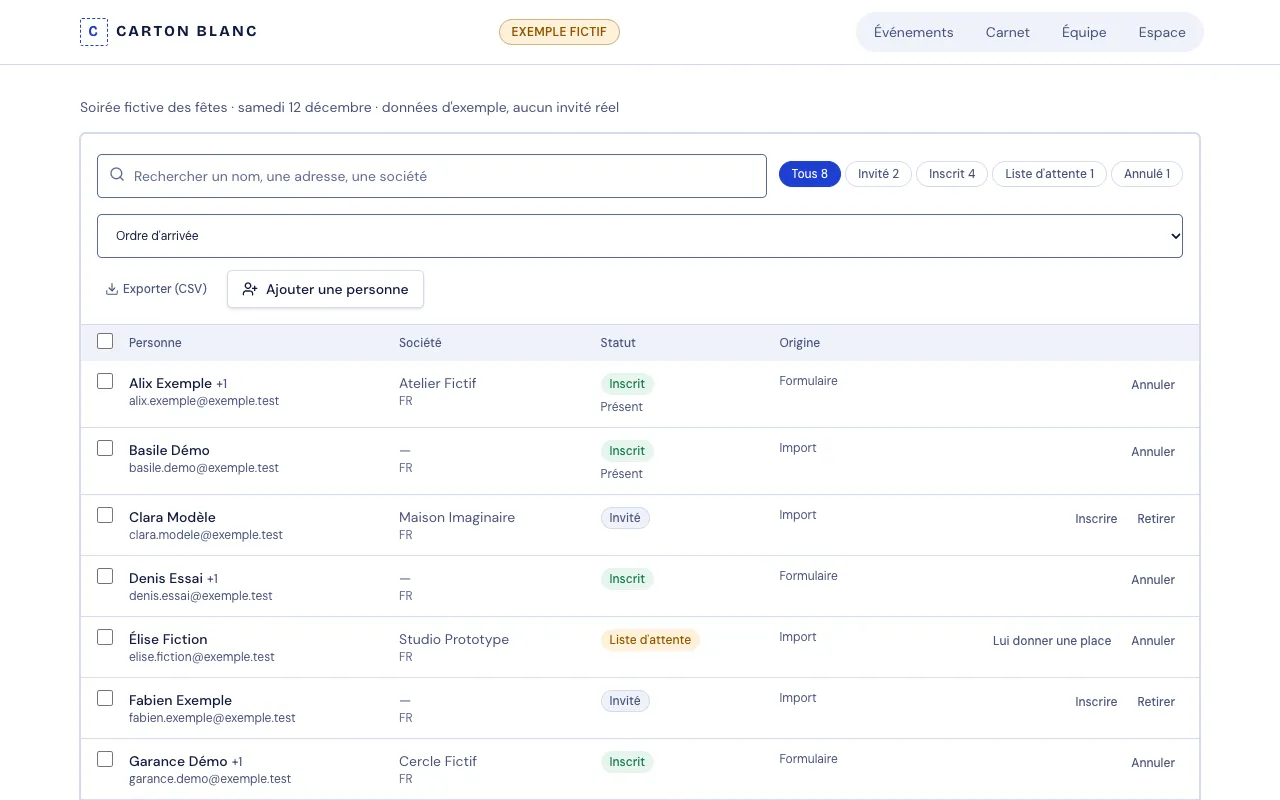Click Annuler for Basile Démo
Image resolution: width=1280 pixels, height=800 pixels.
click(1153, 452)
